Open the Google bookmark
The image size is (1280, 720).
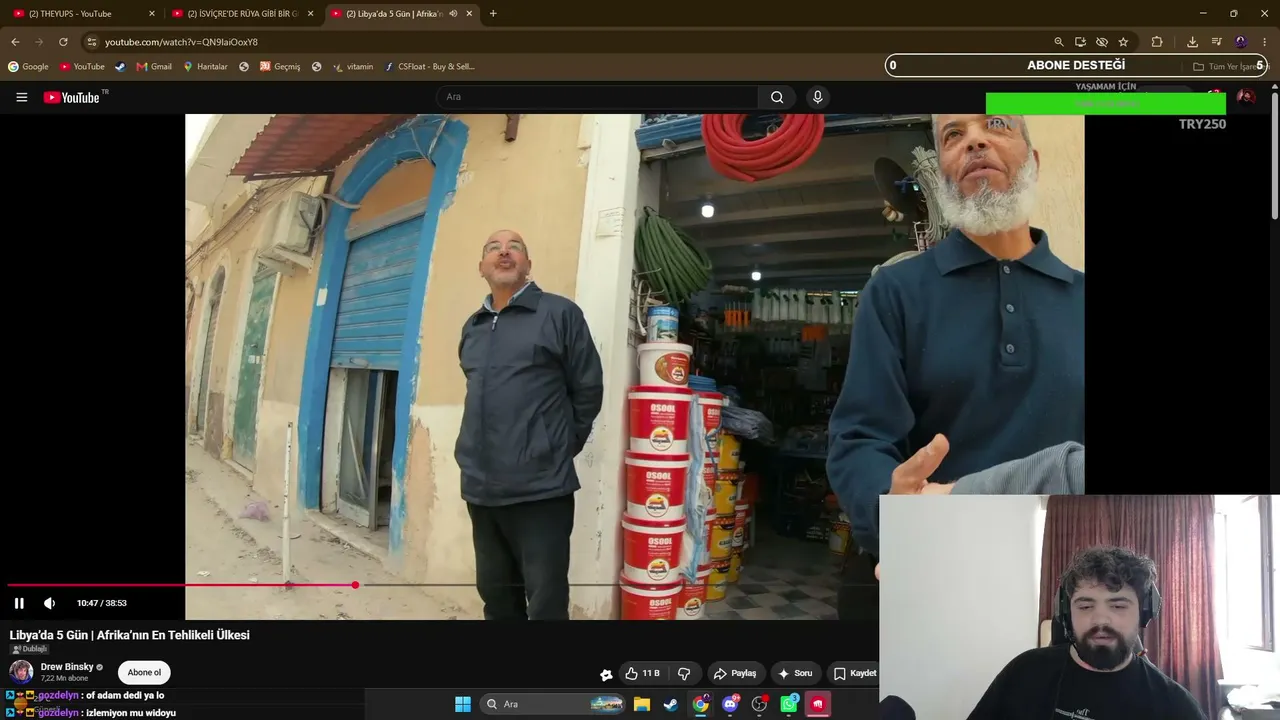[x=28, y=67]
